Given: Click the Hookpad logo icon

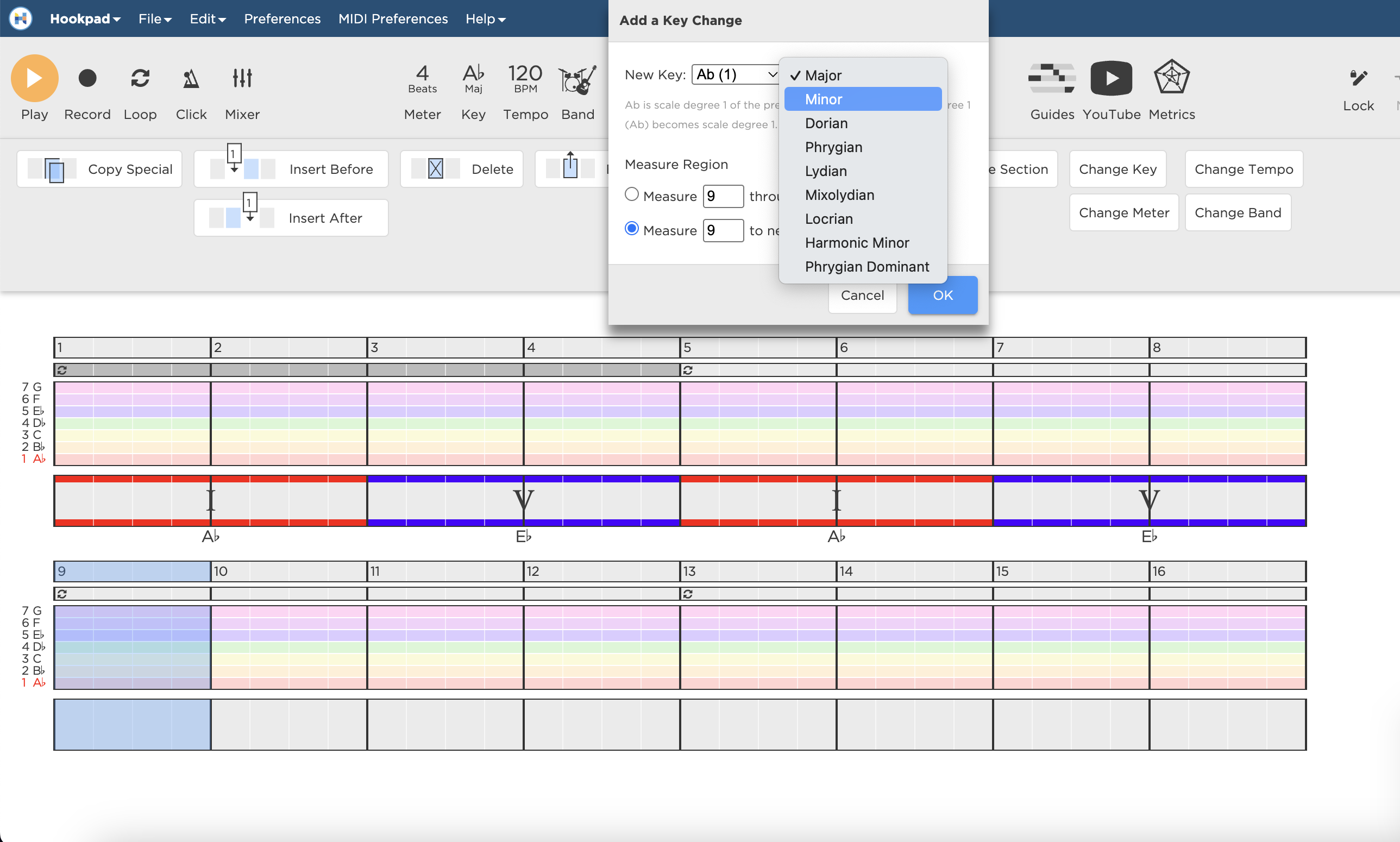Looking at the screenshot, I should (21, 18).
